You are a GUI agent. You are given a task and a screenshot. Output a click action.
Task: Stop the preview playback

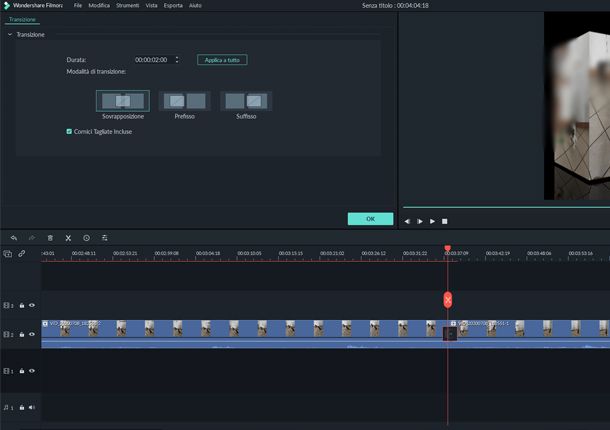coord(445,221)
